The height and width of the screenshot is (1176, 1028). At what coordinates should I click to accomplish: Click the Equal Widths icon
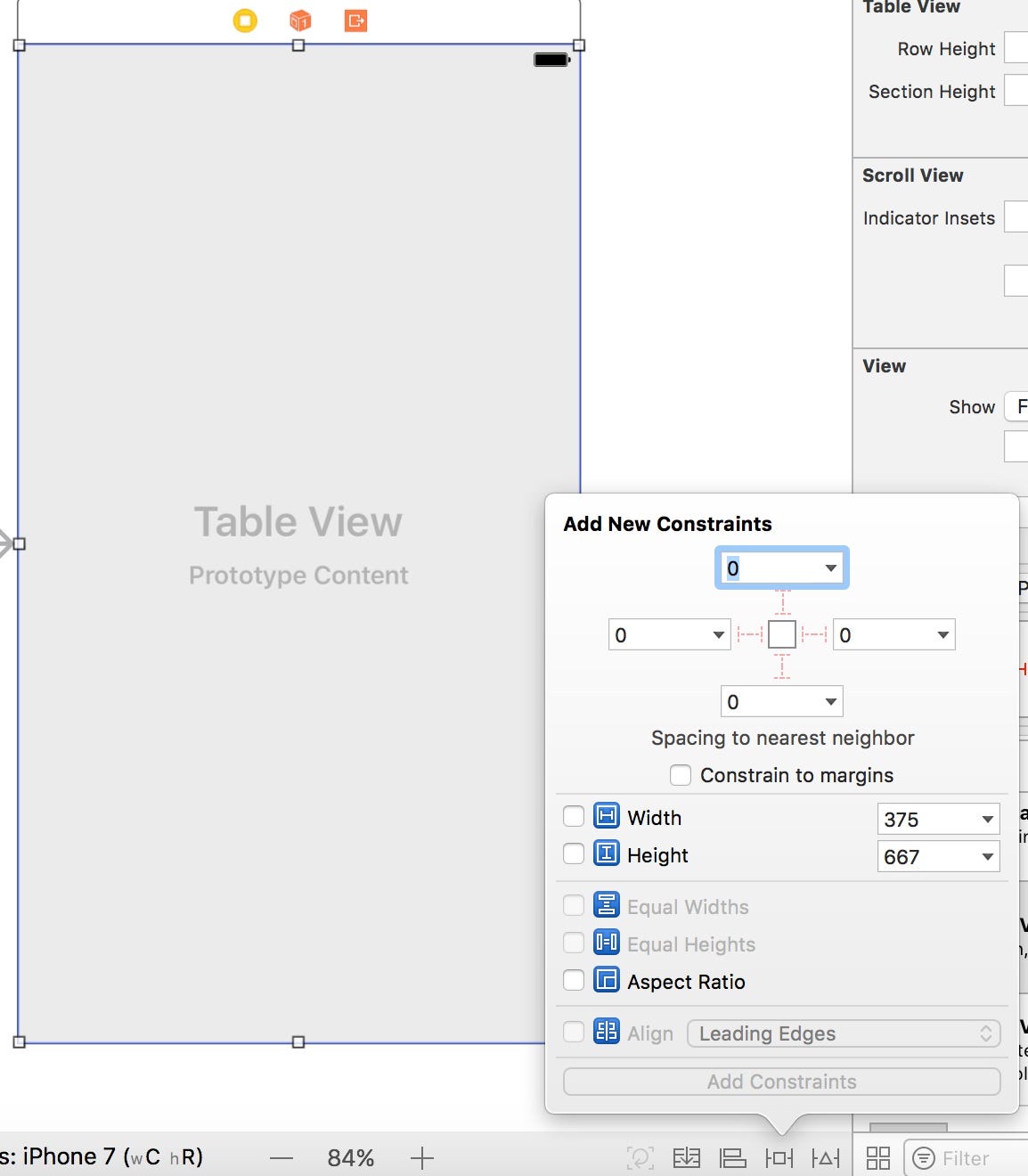point(607,905)
